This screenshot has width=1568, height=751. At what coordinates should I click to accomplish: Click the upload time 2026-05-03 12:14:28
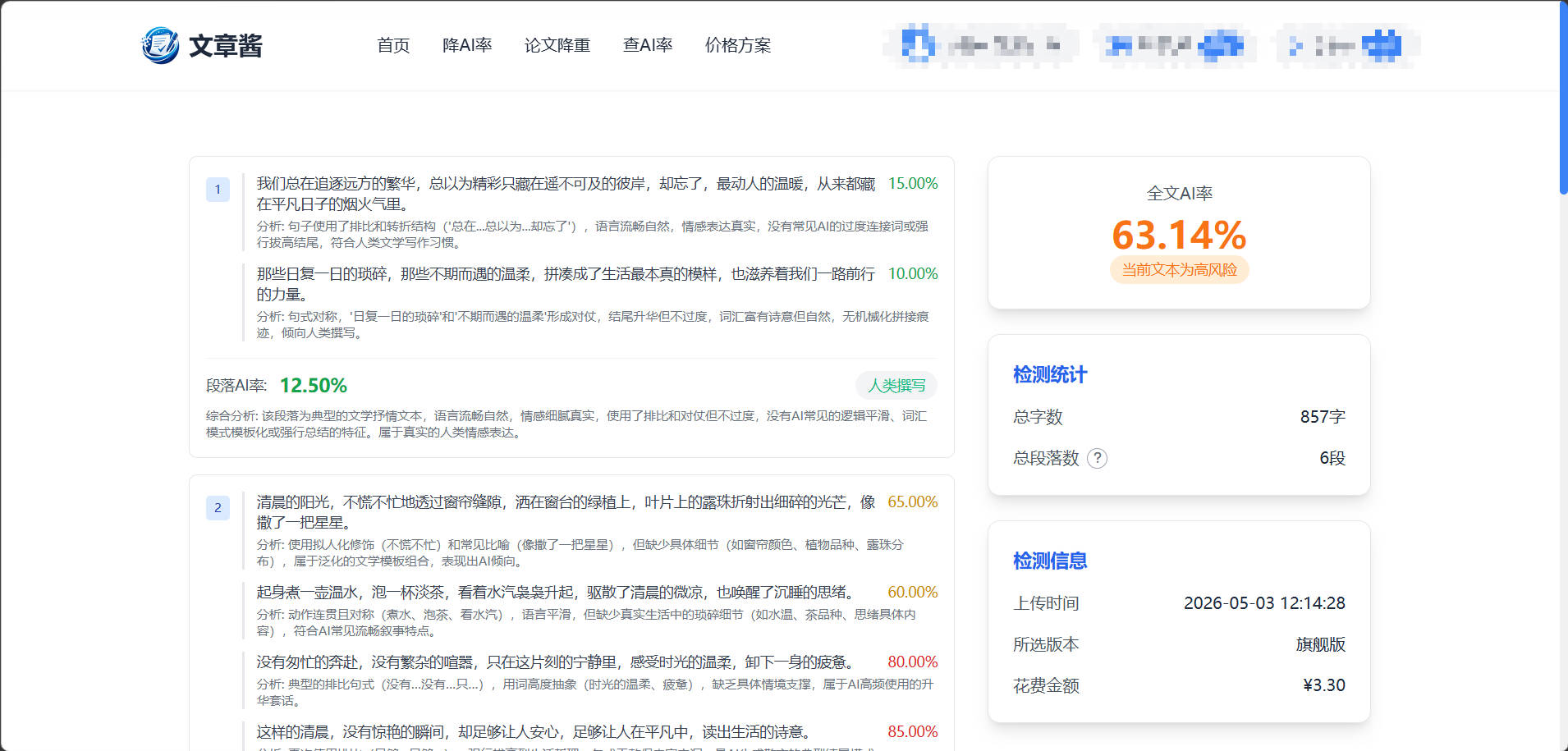click(1264, 603)
